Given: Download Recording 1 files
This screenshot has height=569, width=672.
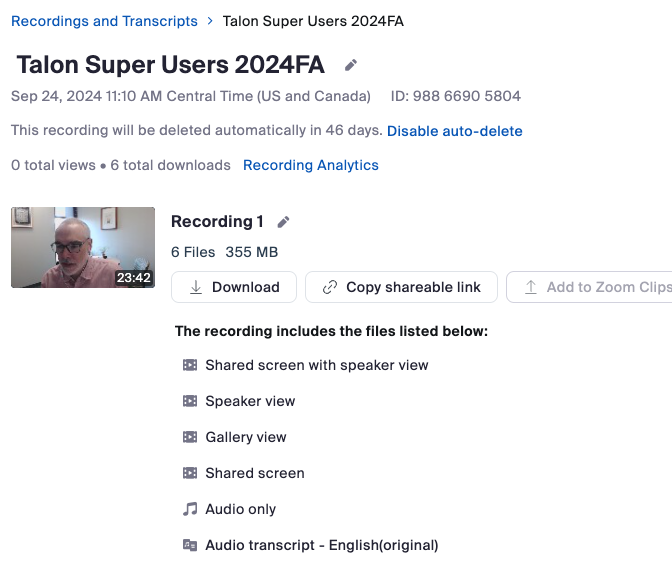Looking at the screenshot, I should tap(234, 287).
